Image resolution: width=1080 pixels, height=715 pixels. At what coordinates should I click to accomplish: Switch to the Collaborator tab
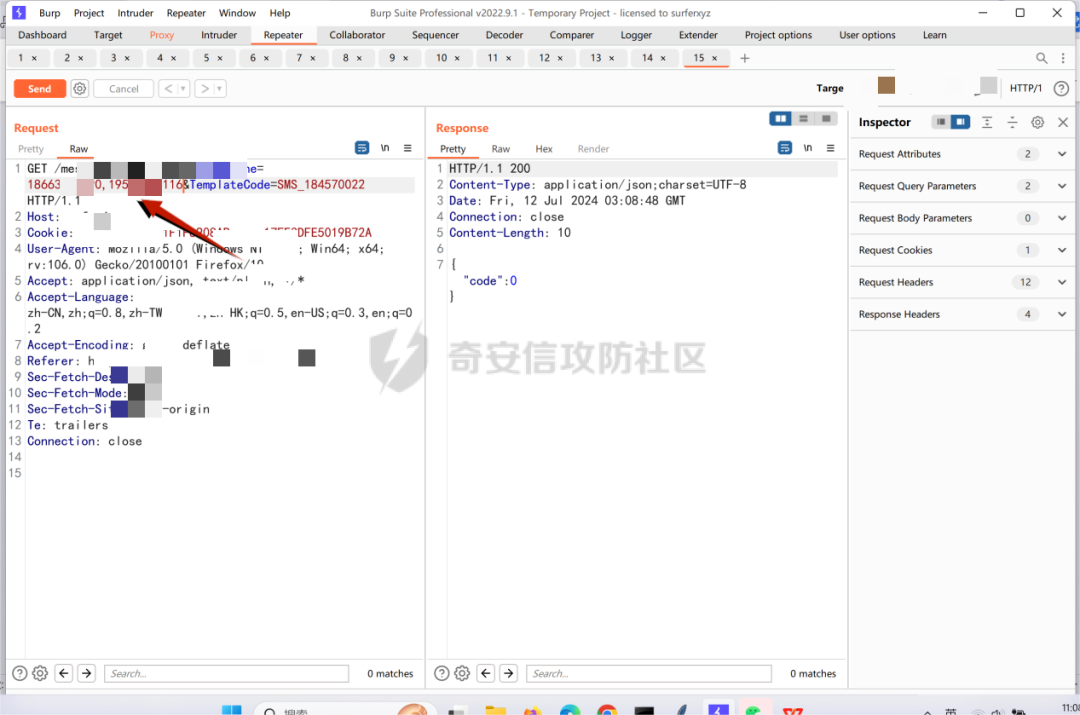tap(357, 35)
